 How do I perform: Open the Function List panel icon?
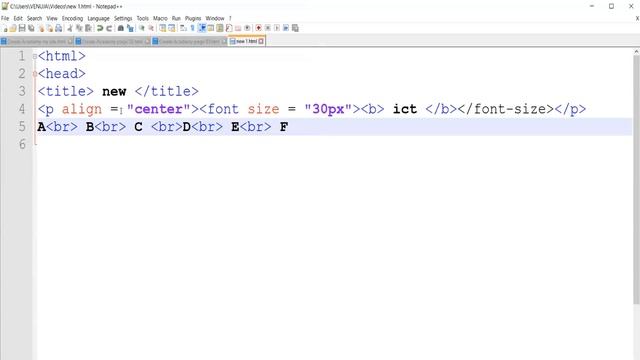[229, 28]
